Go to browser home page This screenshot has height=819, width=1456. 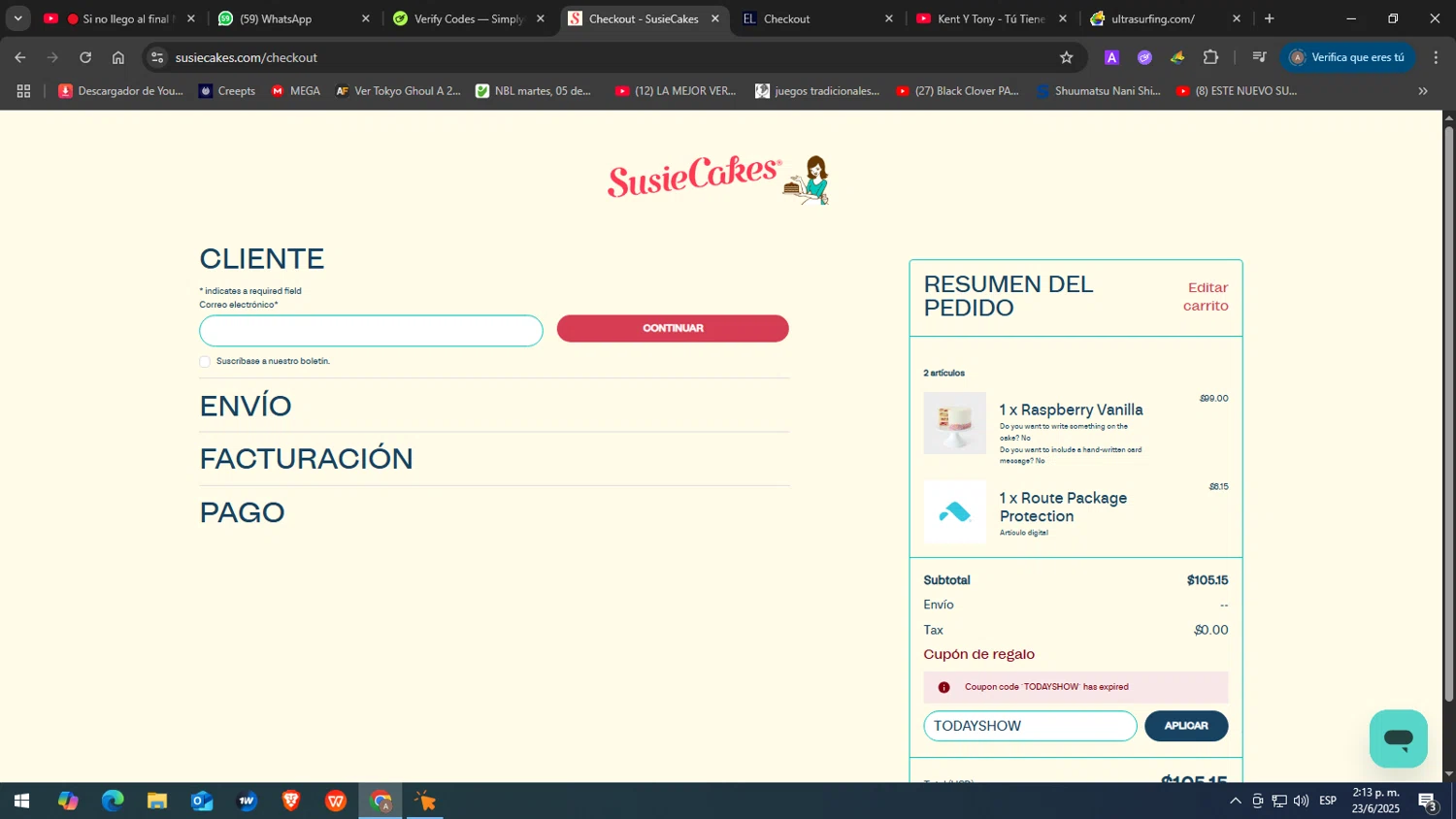pyautogui.click(x=118, y=57)
